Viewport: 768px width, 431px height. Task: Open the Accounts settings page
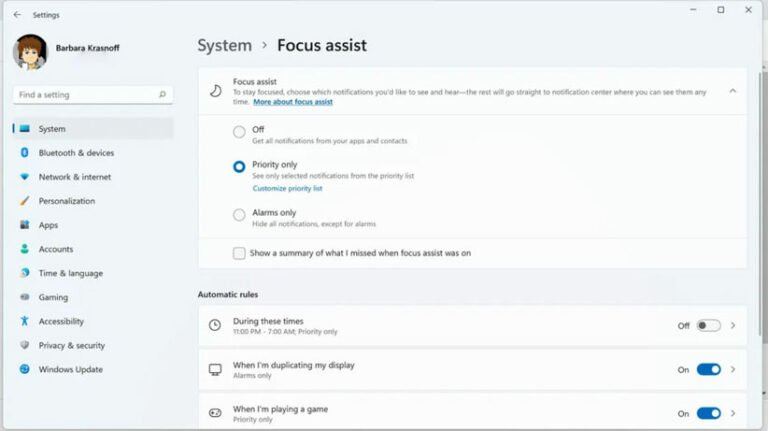[56, 249]
